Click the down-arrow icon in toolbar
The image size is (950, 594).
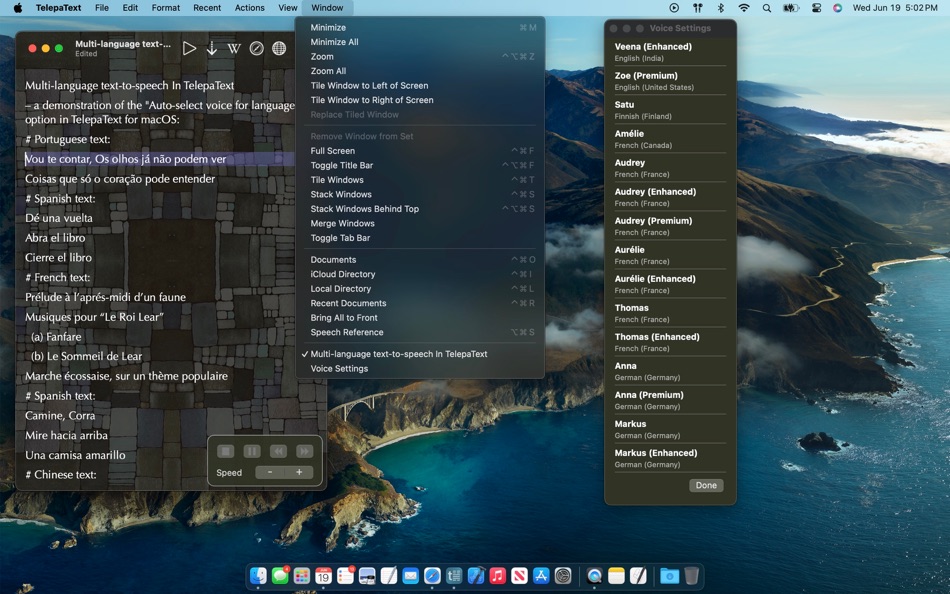pyautogui.click(x=212, y=48)
